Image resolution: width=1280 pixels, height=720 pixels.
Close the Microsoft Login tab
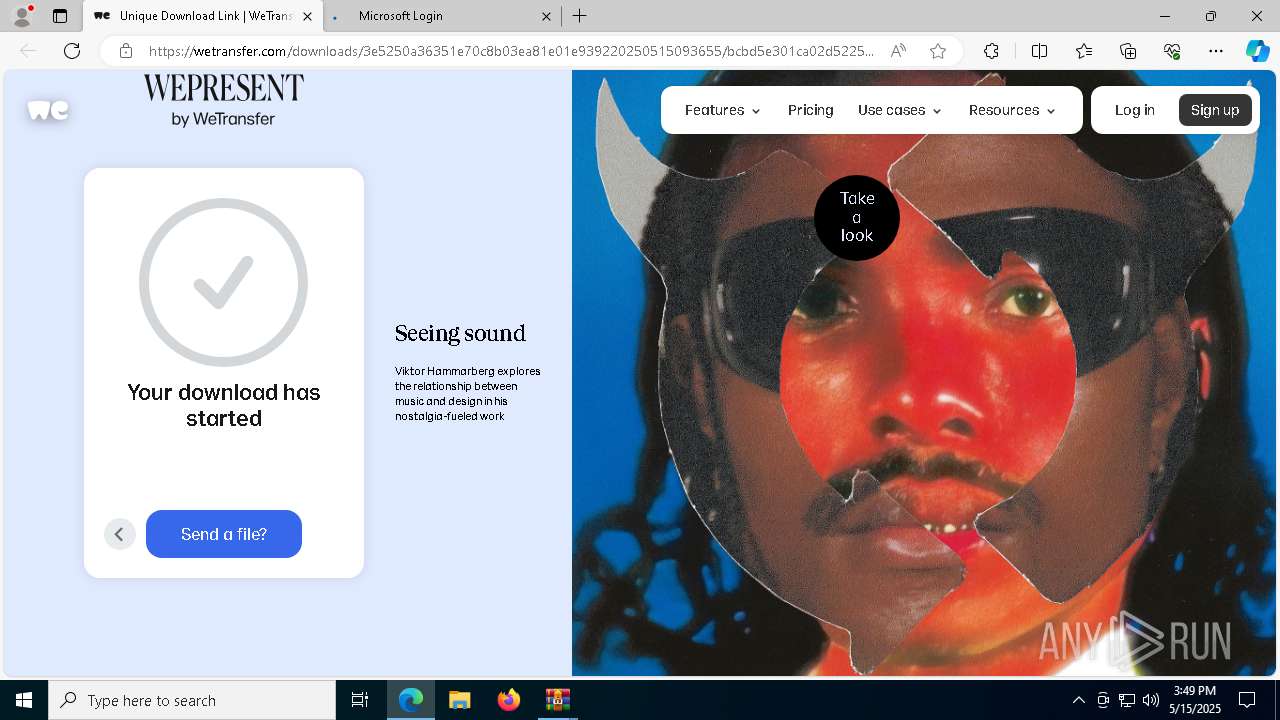pyautogui.click(x=547, y=16)
